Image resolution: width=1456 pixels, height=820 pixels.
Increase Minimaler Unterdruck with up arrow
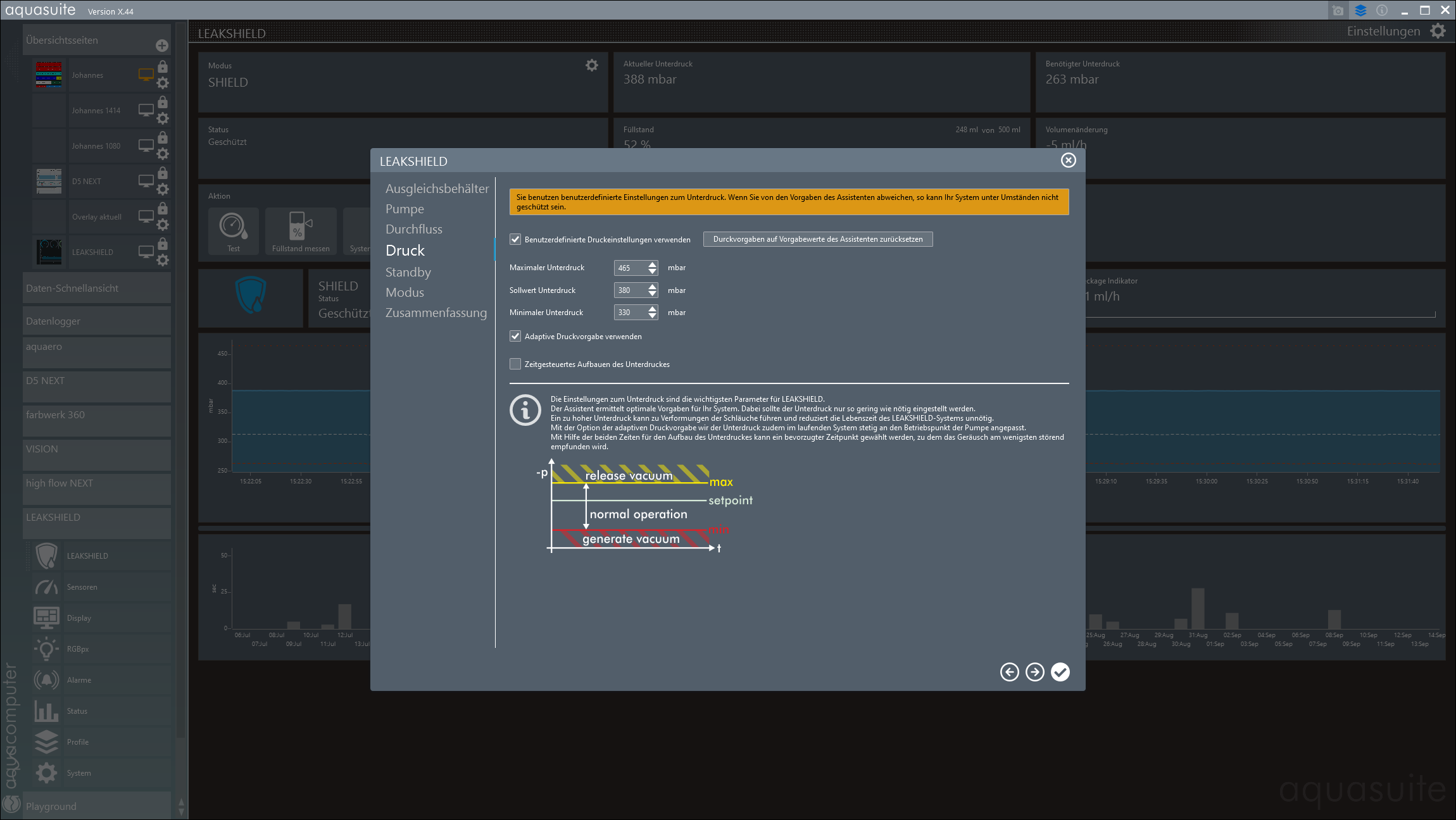652,309
